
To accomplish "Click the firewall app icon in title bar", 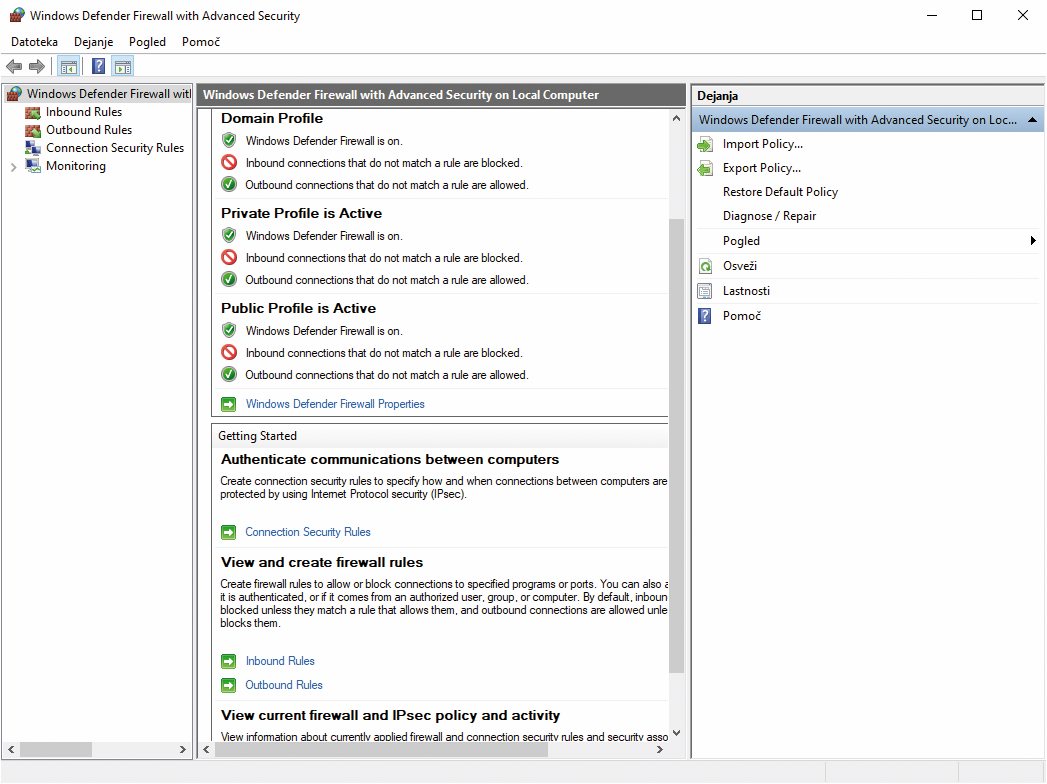I will [17, 15].
